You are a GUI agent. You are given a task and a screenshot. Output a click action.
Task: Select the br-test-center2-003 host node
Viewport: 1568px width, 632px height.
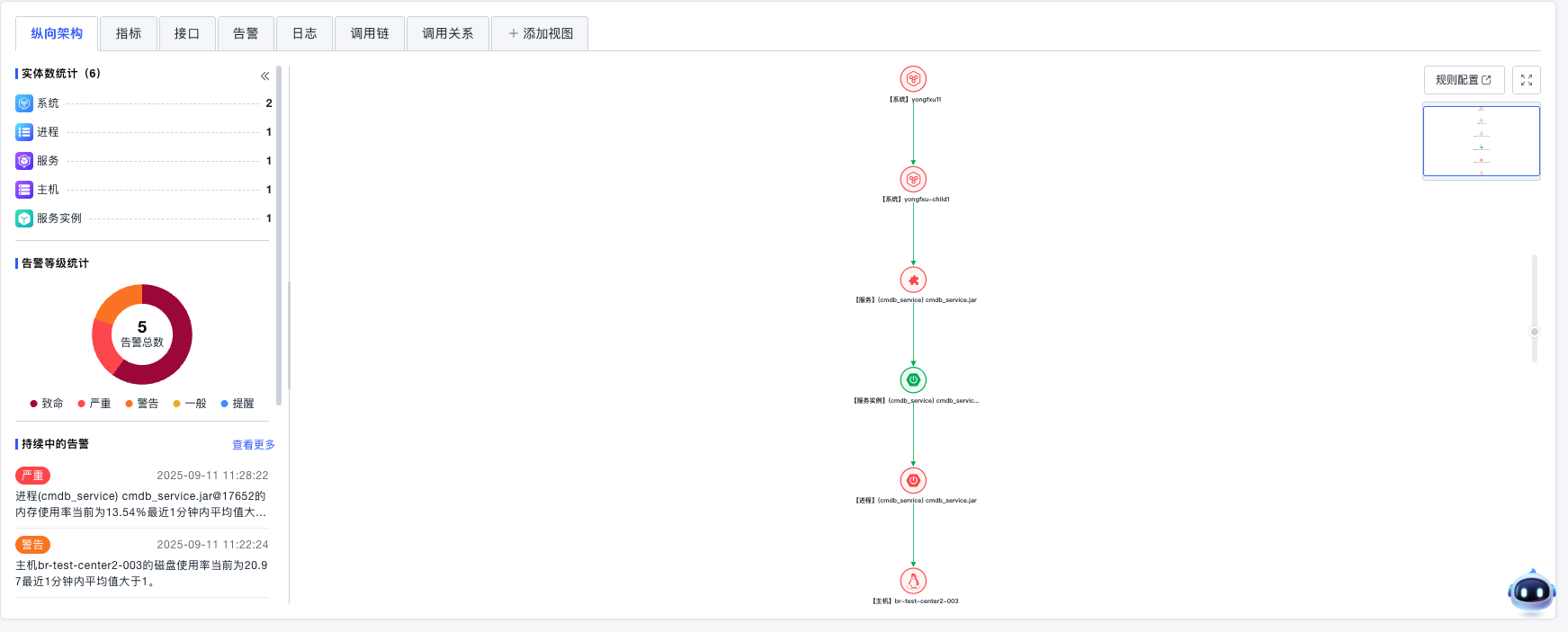(913, 581)
